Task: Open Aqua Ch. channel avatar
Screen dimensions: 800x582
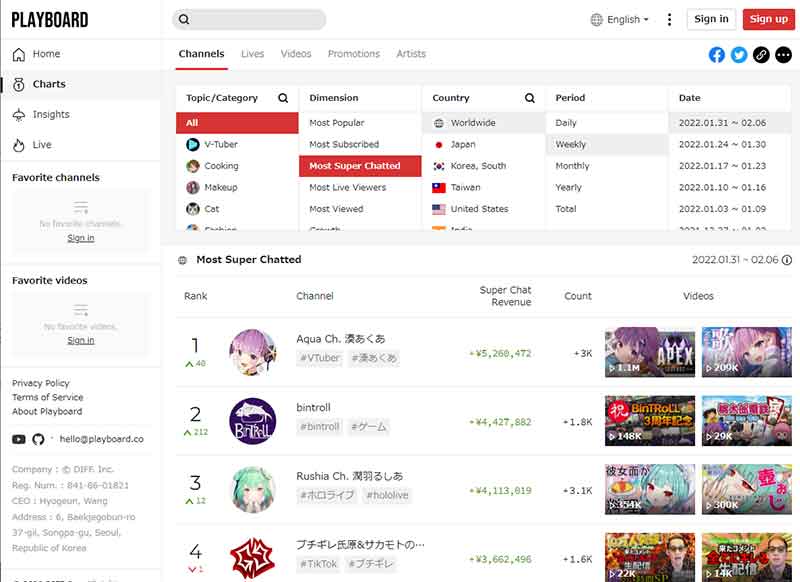Action: pos(253,352)
